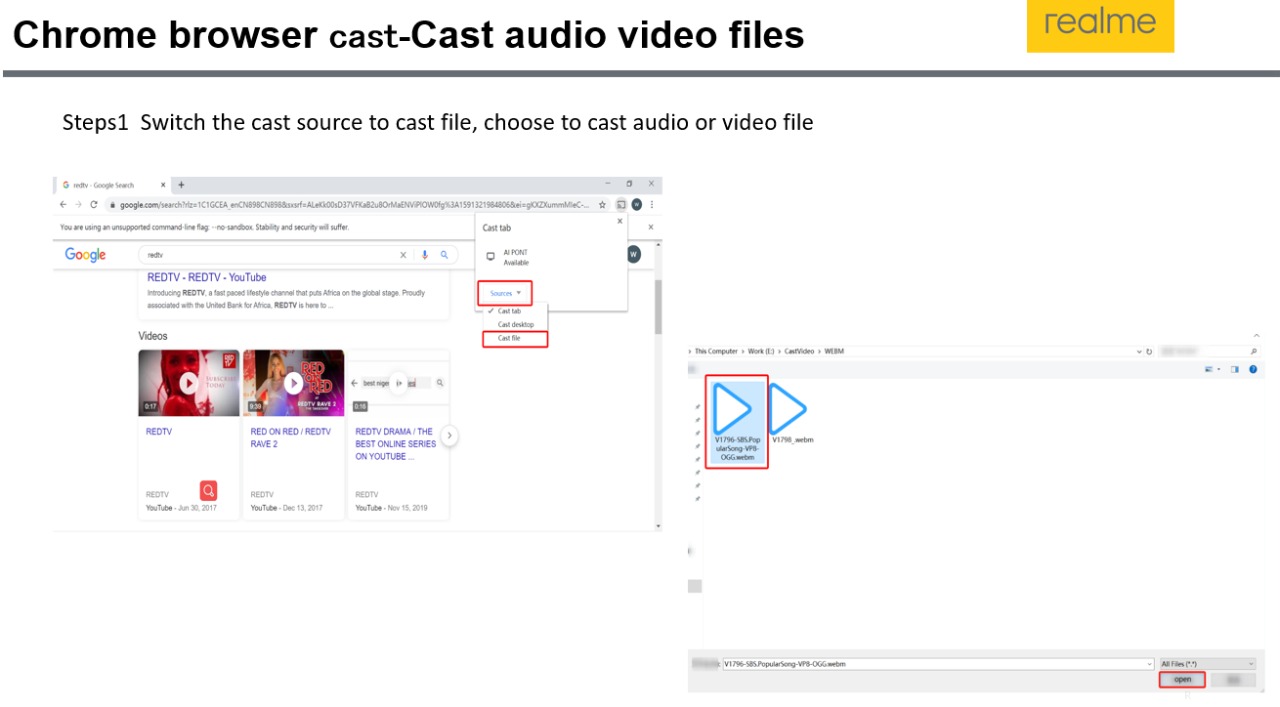1280x707 pixels.
Task: Click the red search lens floating icon
Action: point(208,490)
